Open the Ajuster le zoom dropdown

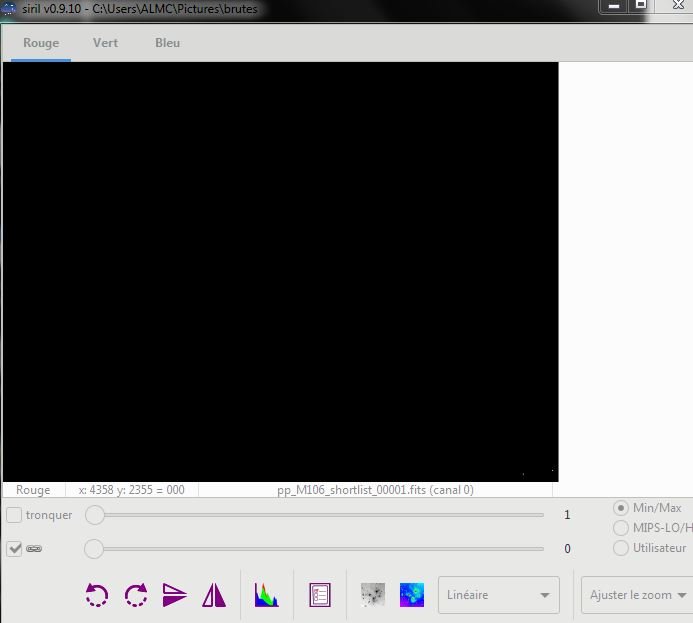coord(637,595)
